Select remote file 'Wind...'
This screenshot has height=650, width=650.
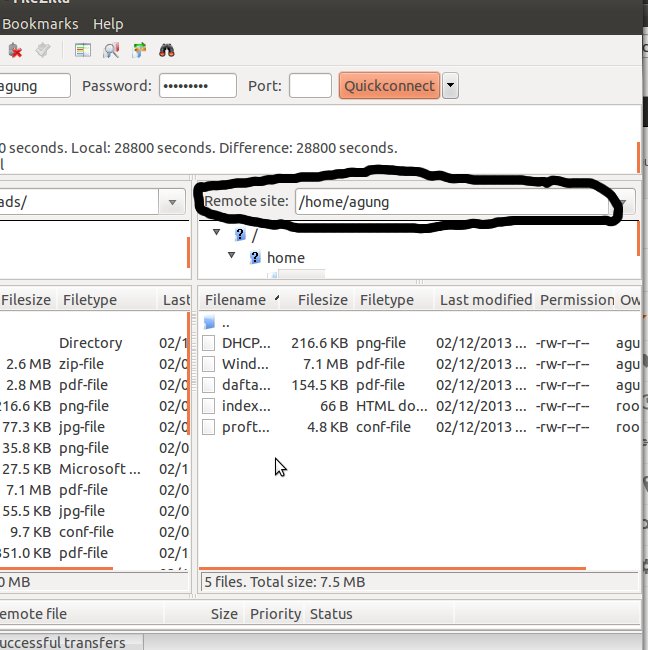pos(245,364)
